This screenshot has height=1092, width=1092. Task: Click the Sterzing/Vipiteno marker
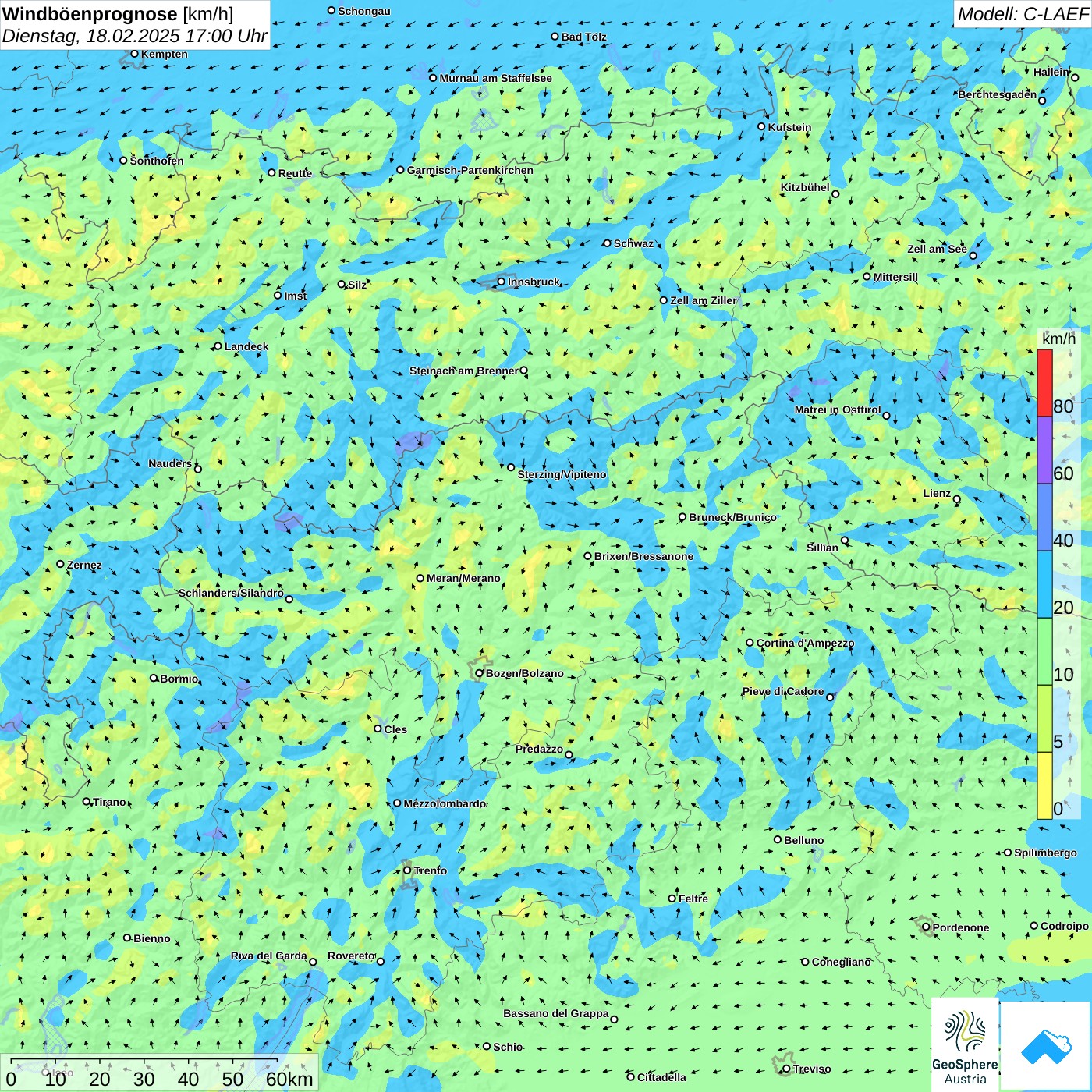(x=511, y=467)
